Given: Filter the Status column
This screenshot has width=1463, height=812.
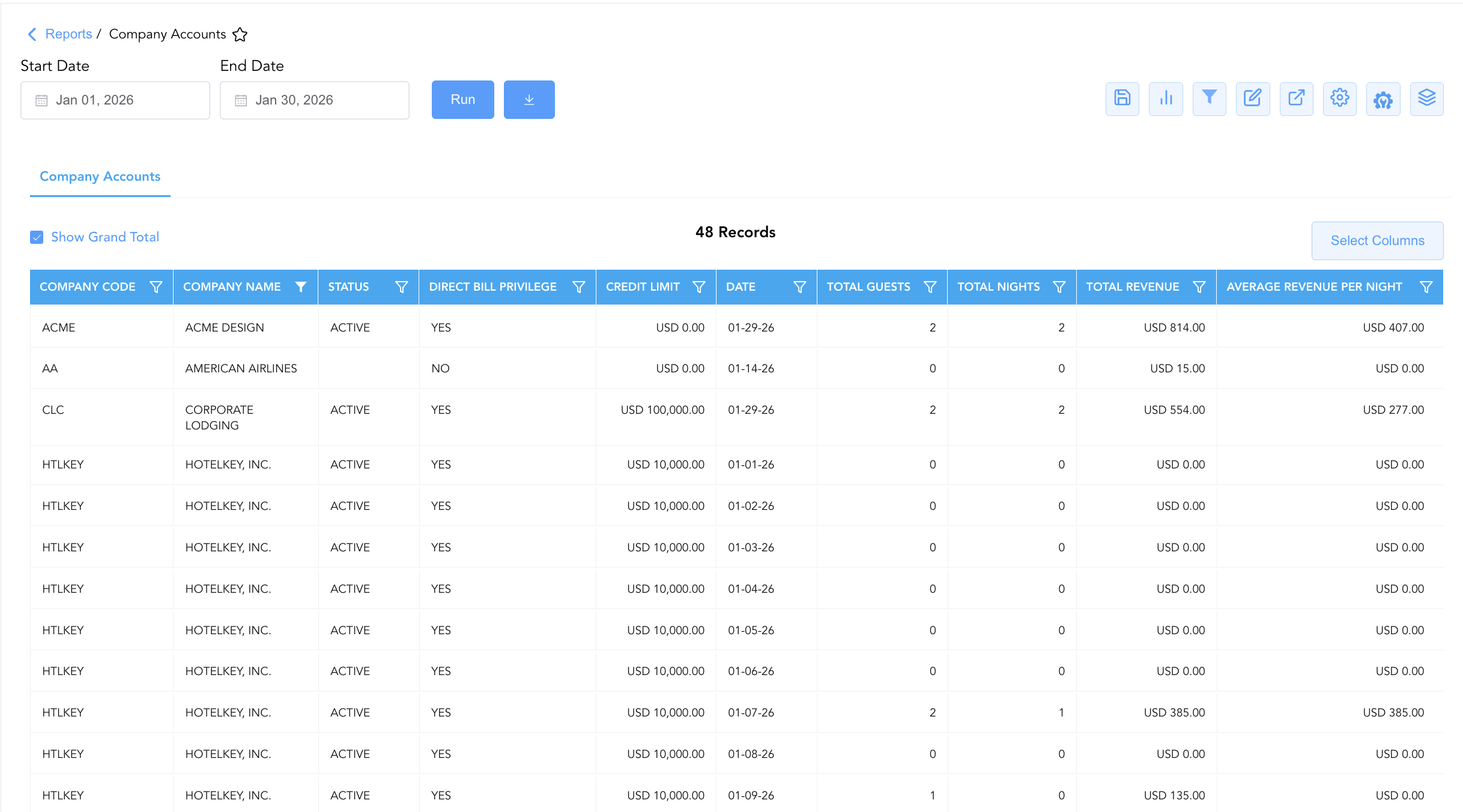Looking at the screenshot, I should pyautogui.click(x=402, y=287).
